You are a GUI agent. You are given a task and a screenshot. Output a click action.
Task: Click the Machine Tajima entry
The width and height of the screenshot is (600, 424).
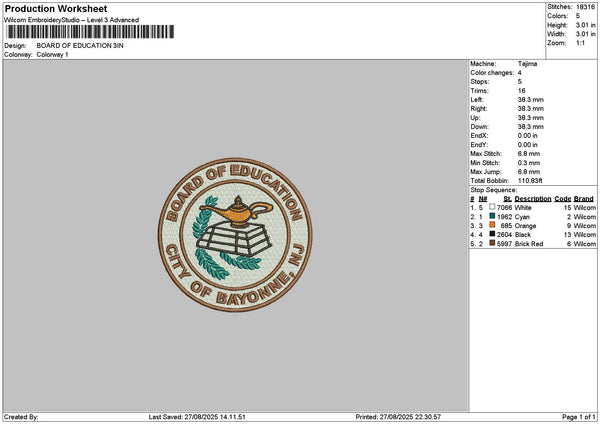click(x=504, y=64)
